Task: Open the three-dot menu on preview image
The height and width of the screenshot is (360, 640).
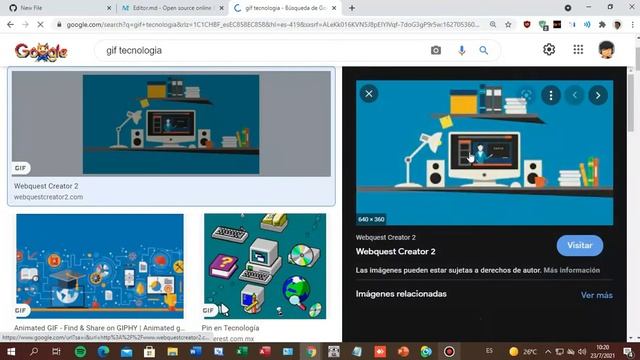Action: (551, 96)
